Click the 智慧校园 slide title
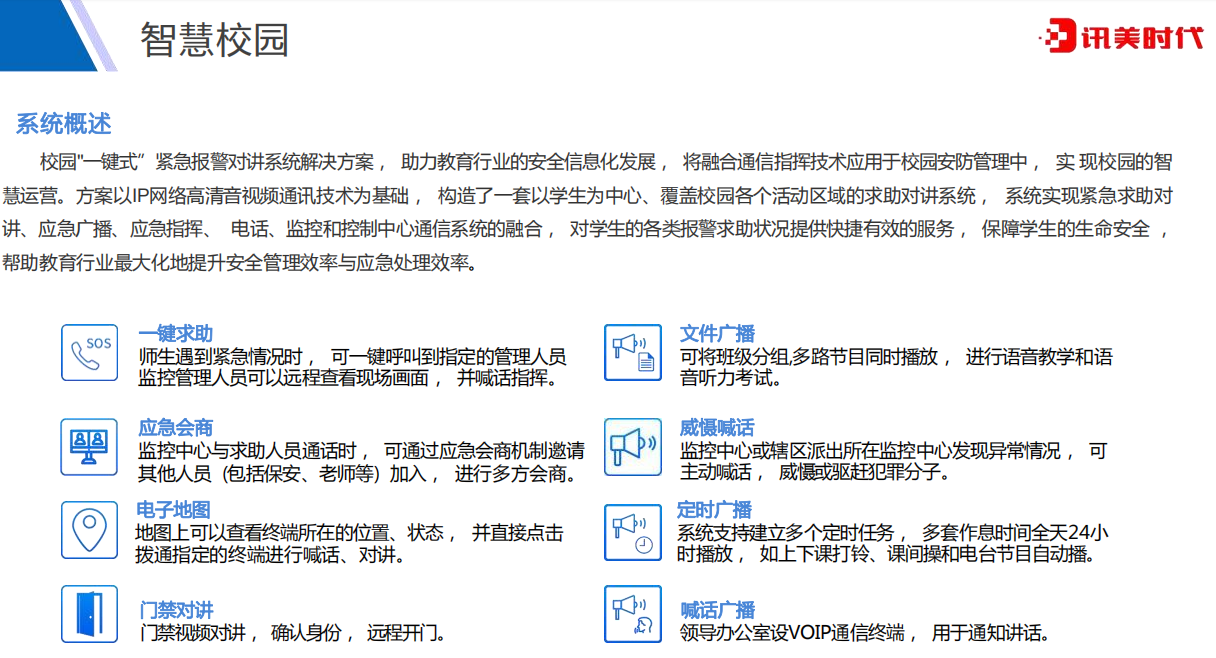This screenshot has height=658, width=1216. tap(215, 40)
